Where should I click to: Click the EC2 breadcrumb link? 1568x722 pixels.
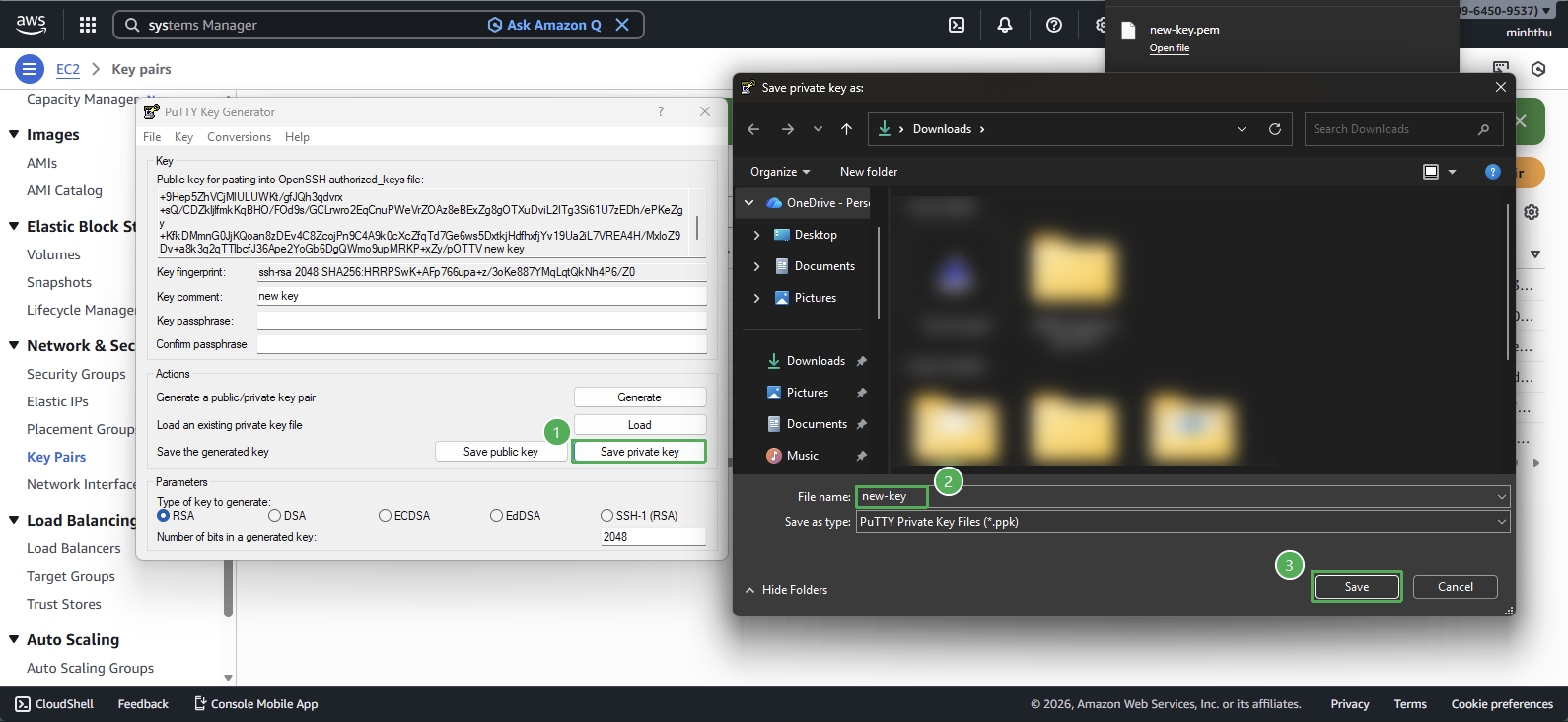pyautogui.click(x=68, y=69)
